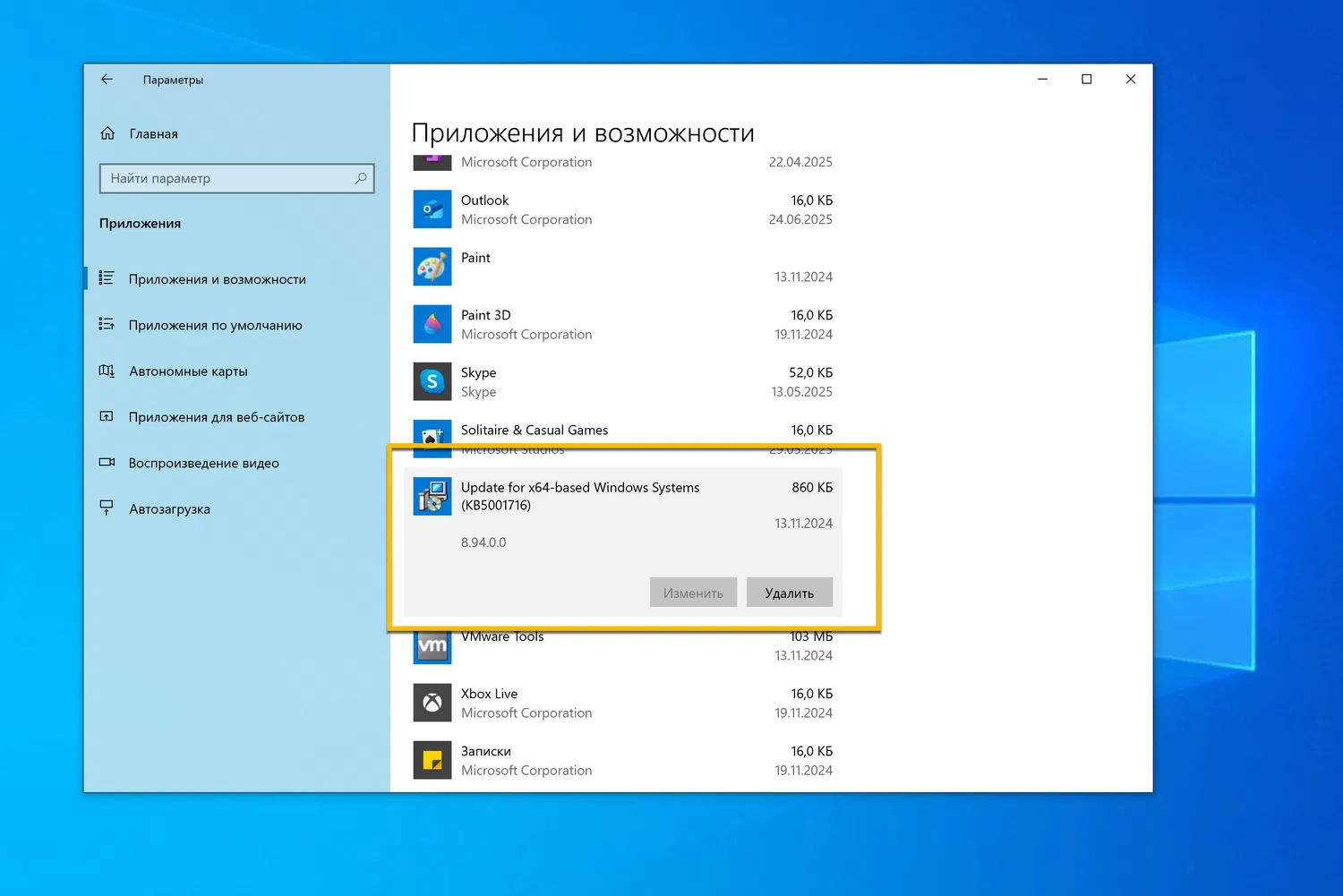Click the date 22.04.2025 in the top row
This screenshot has width=1343, height=896.
coord(800,162)
